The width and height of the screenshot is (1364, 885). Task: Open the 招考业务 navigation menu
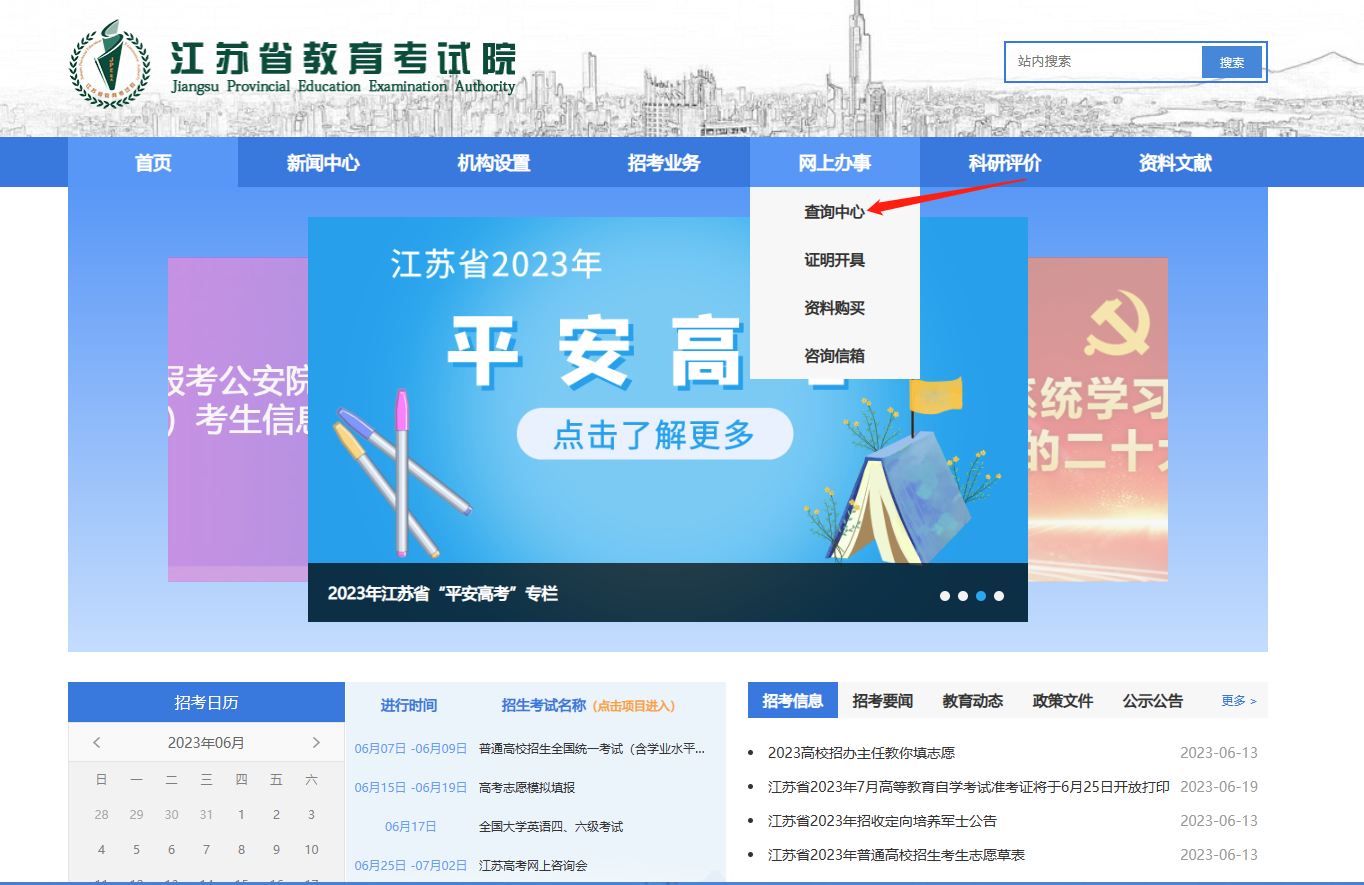point(664,163)
